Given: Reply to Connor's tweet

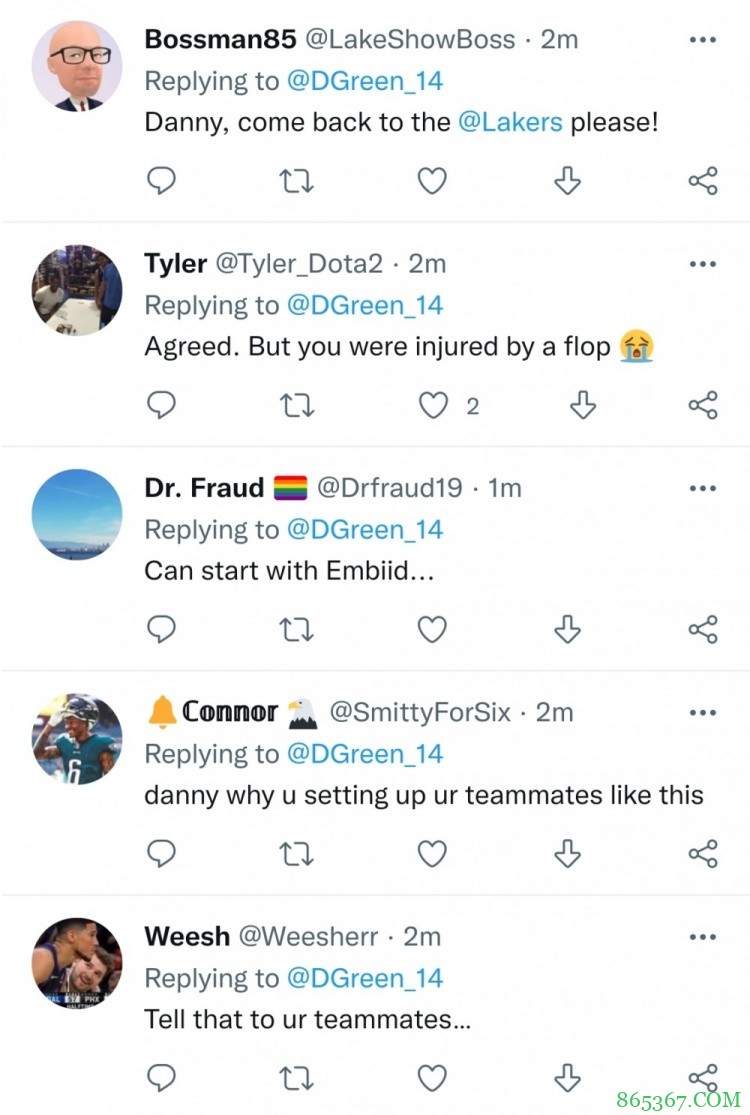Looking at the screenshot, I should [162, 853].
